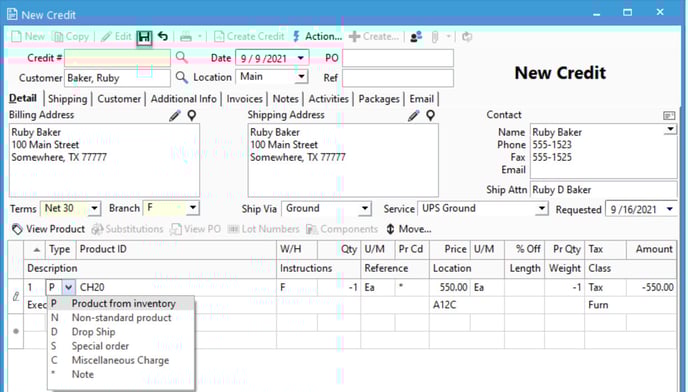Click the View Product button
This screenshot has height=392, width=688.
tap(48, 229)
